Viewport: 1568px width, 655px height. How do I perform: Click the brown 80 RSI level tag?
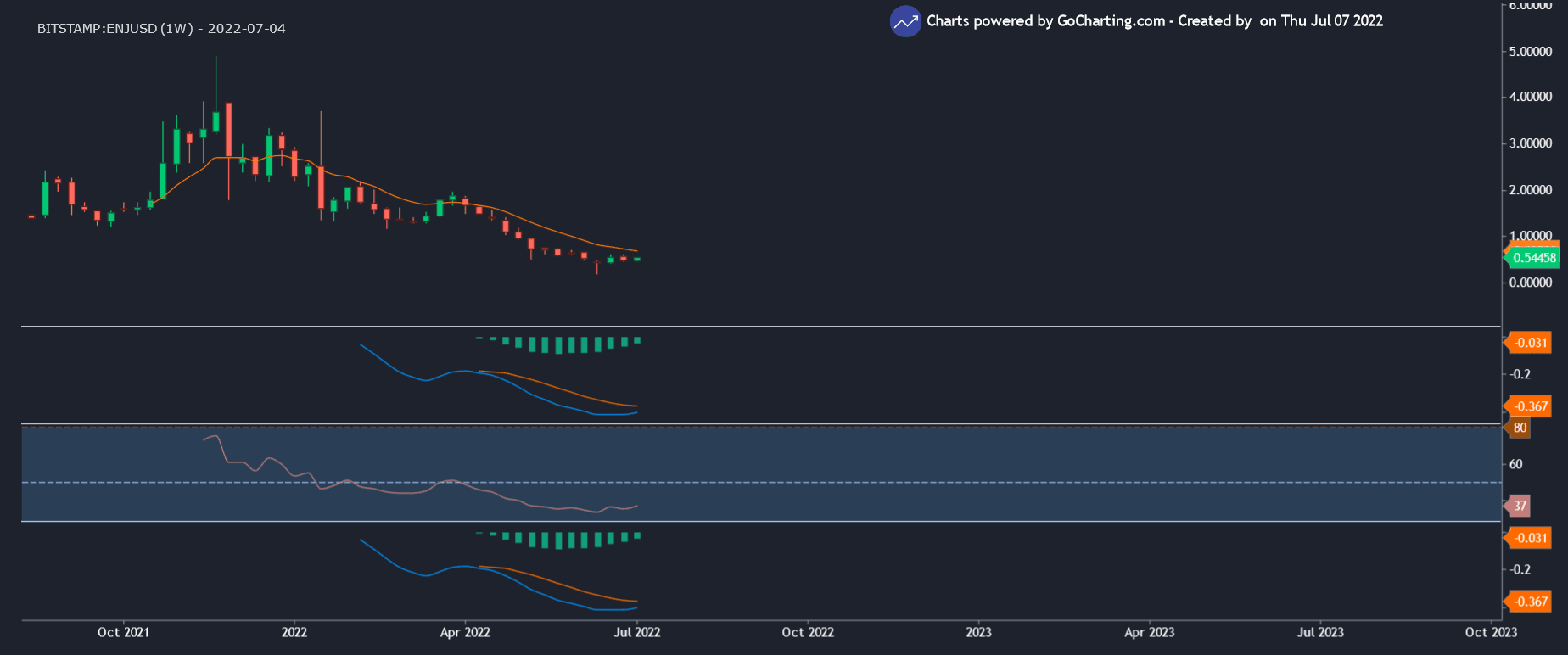(1520, 428)
